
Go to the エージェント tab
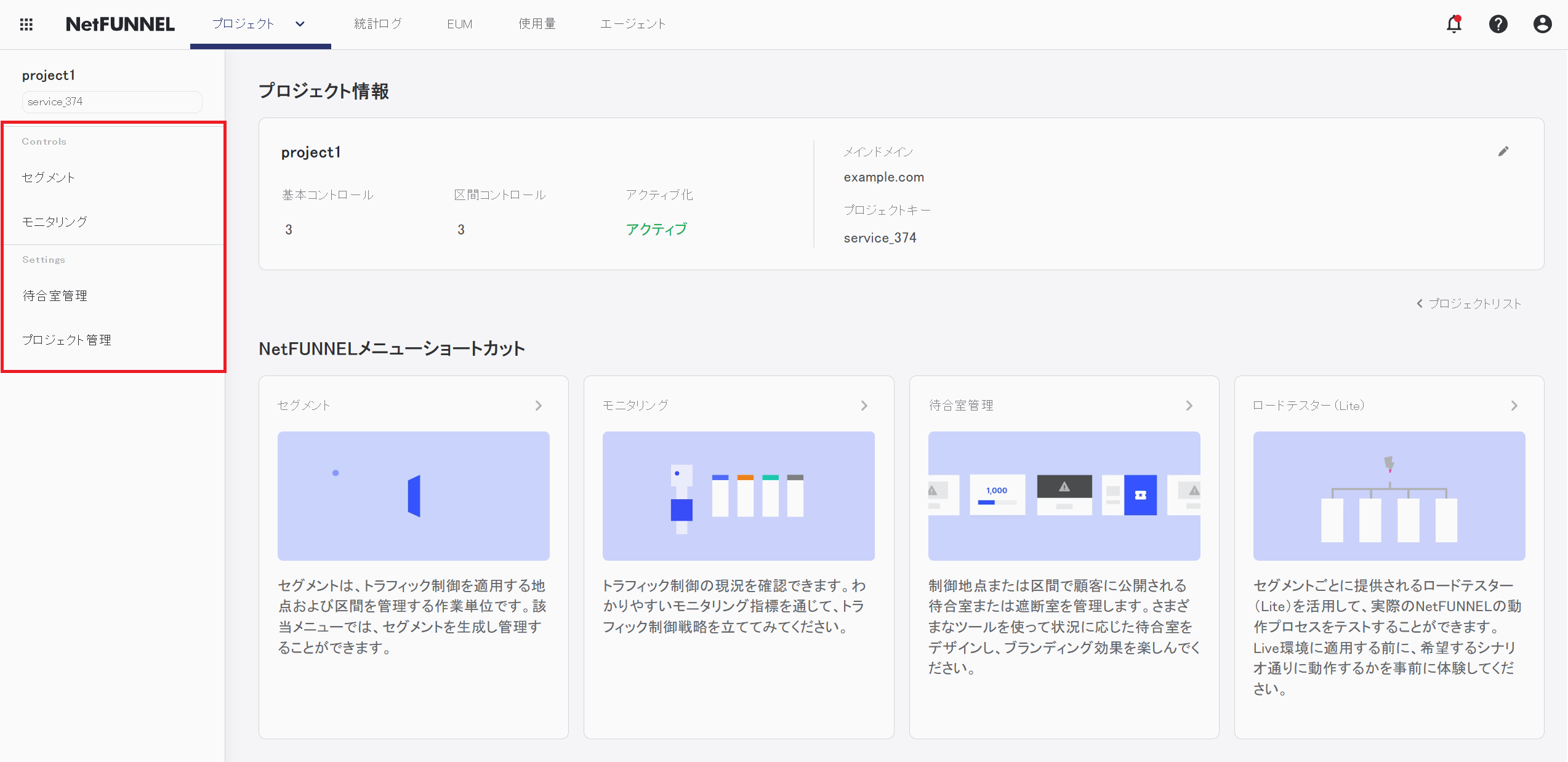pyautogui.click(x=633, y=24)
